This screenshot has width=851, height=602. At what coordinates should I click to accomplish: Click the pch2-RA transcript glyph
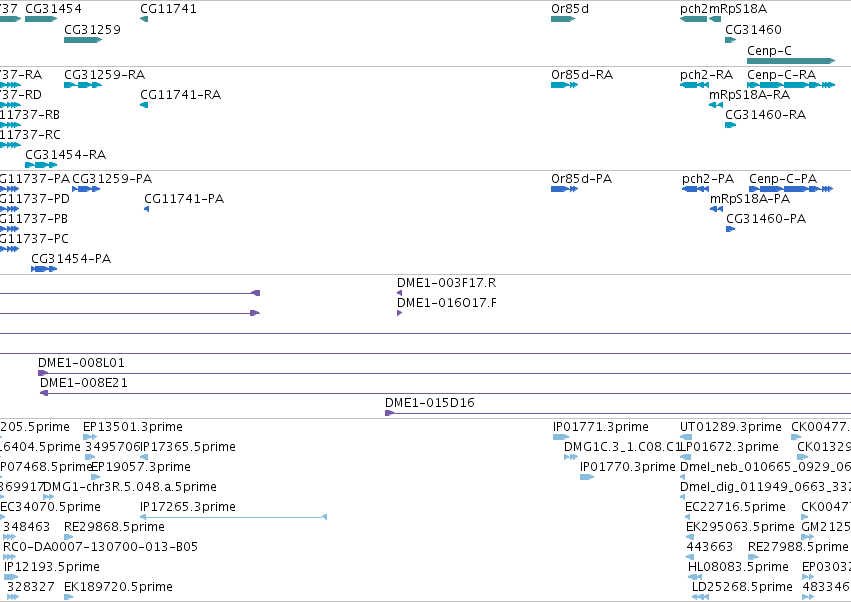tap(694, 85)
